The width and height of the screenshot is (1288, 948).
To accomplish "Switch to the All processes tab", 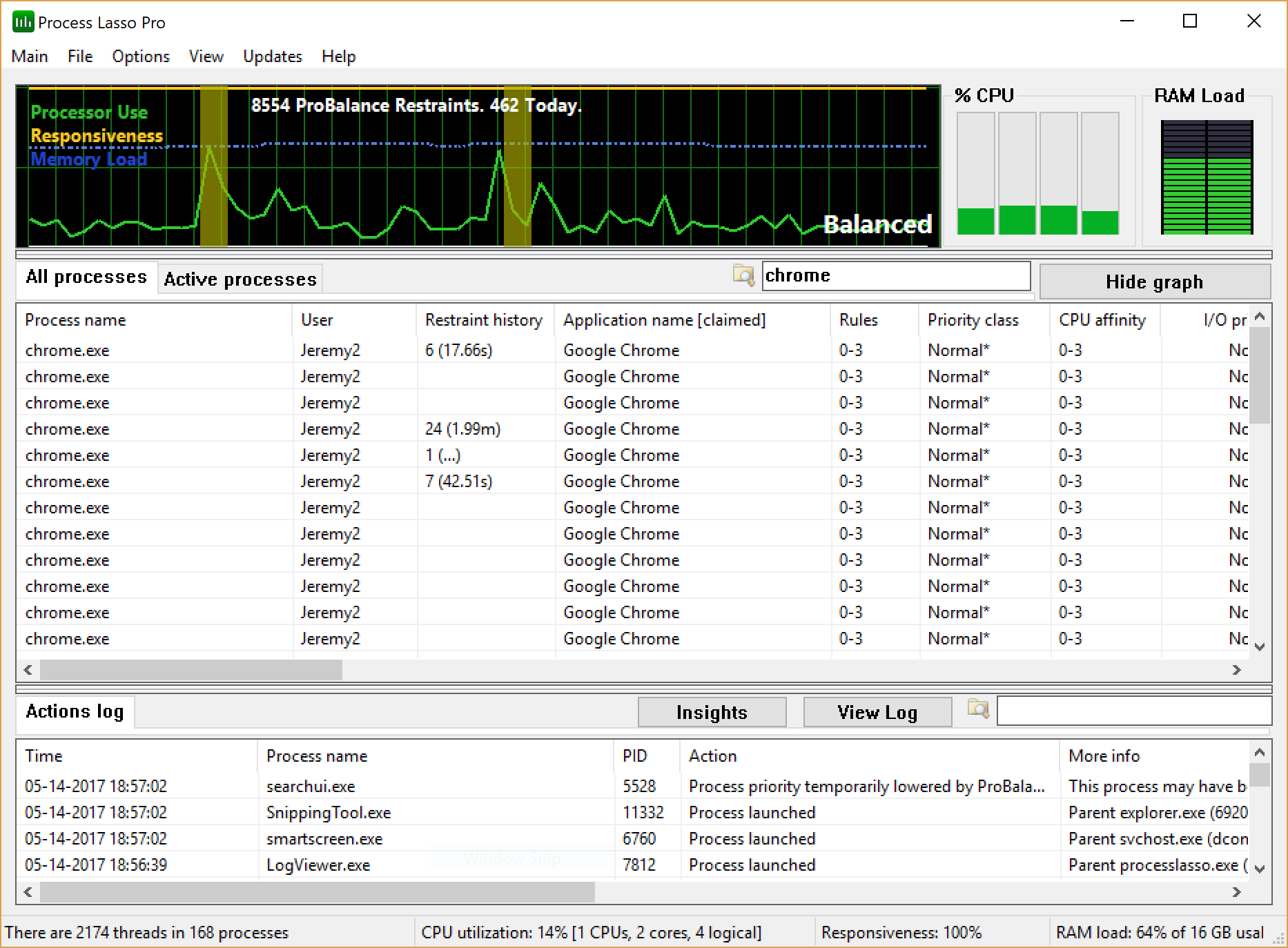I will 86,277.
